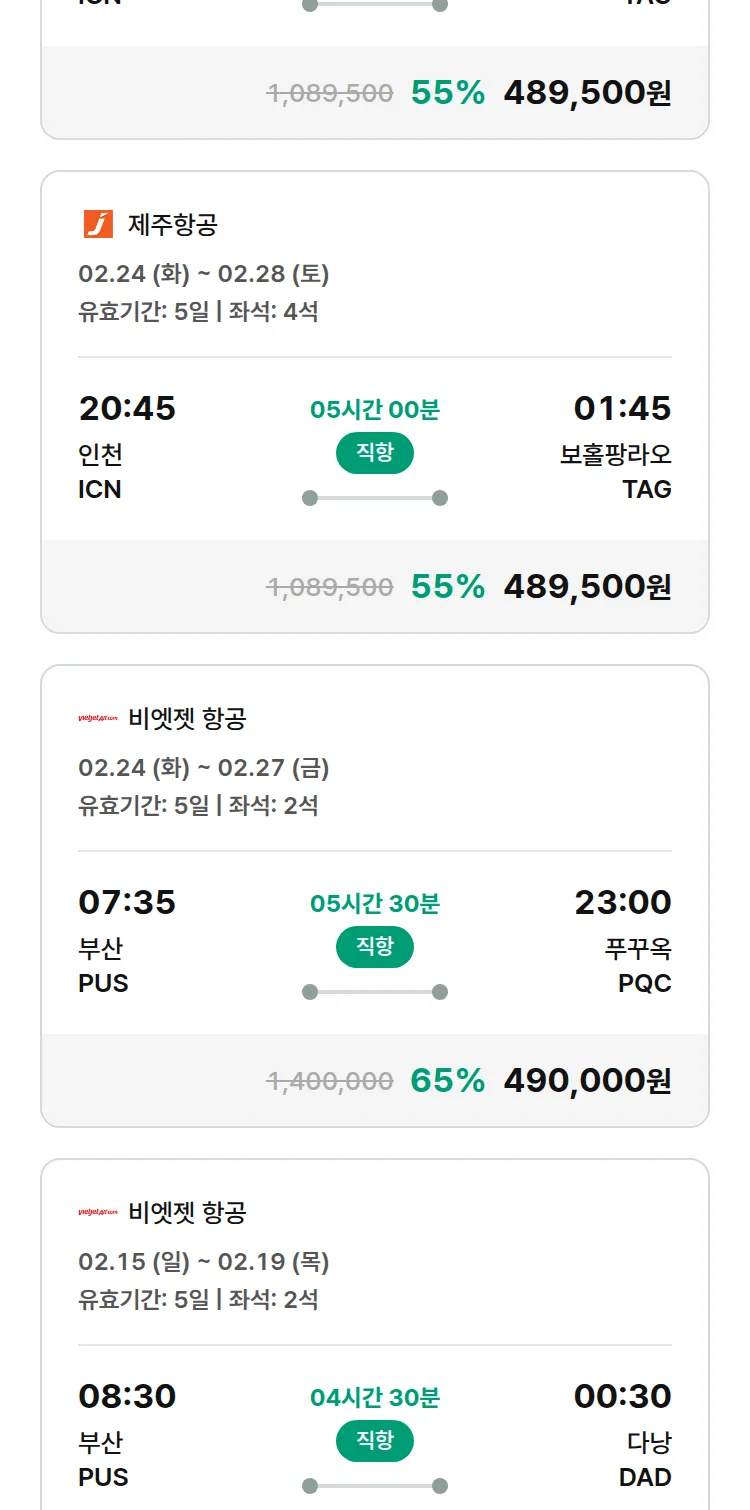Screen dimensions: 750x1510
Task: Click the 65% discount label
Action: (447, 1080)
